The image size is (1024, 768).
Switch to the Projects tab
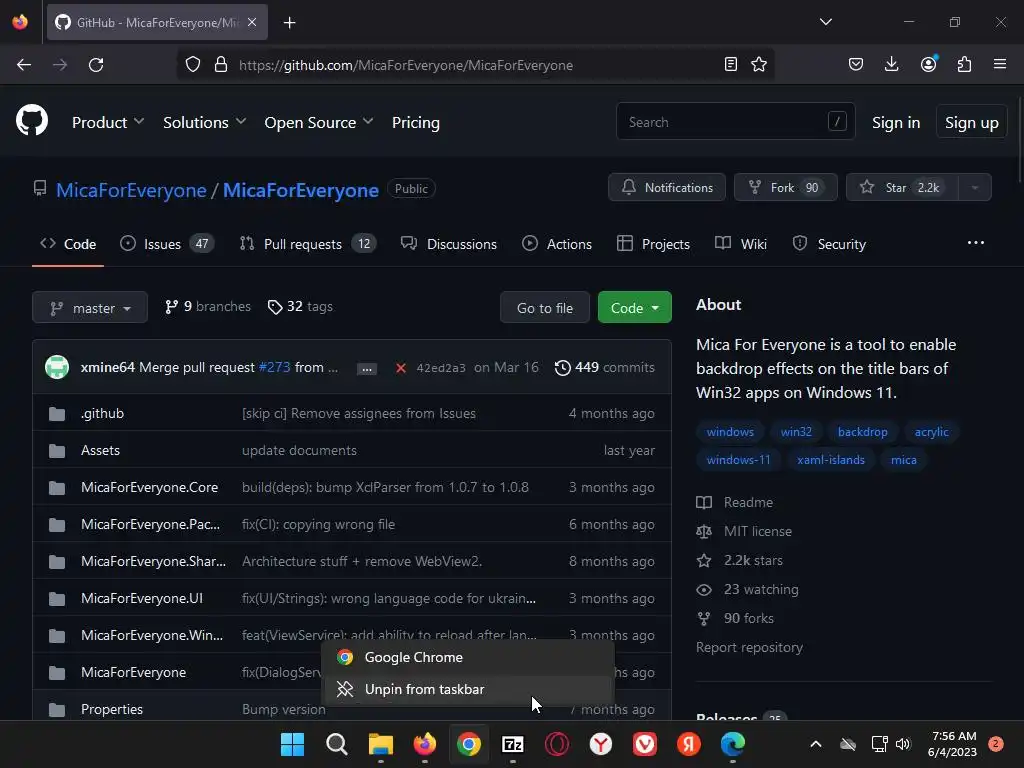click(653, 244)
